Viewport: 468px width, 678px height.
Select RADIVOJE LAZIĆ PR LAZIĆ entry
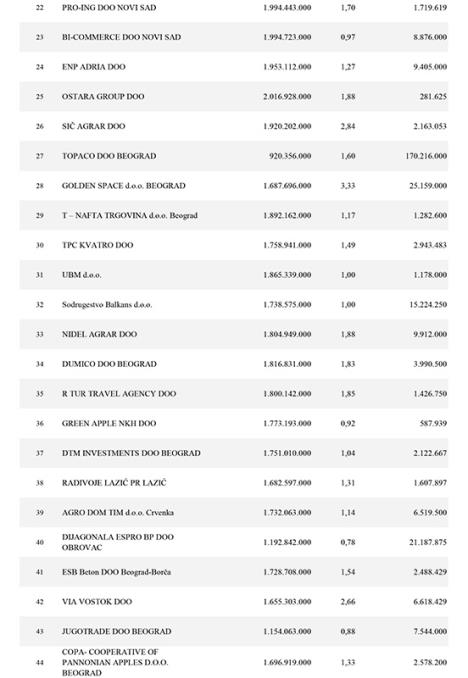point(234,483)
